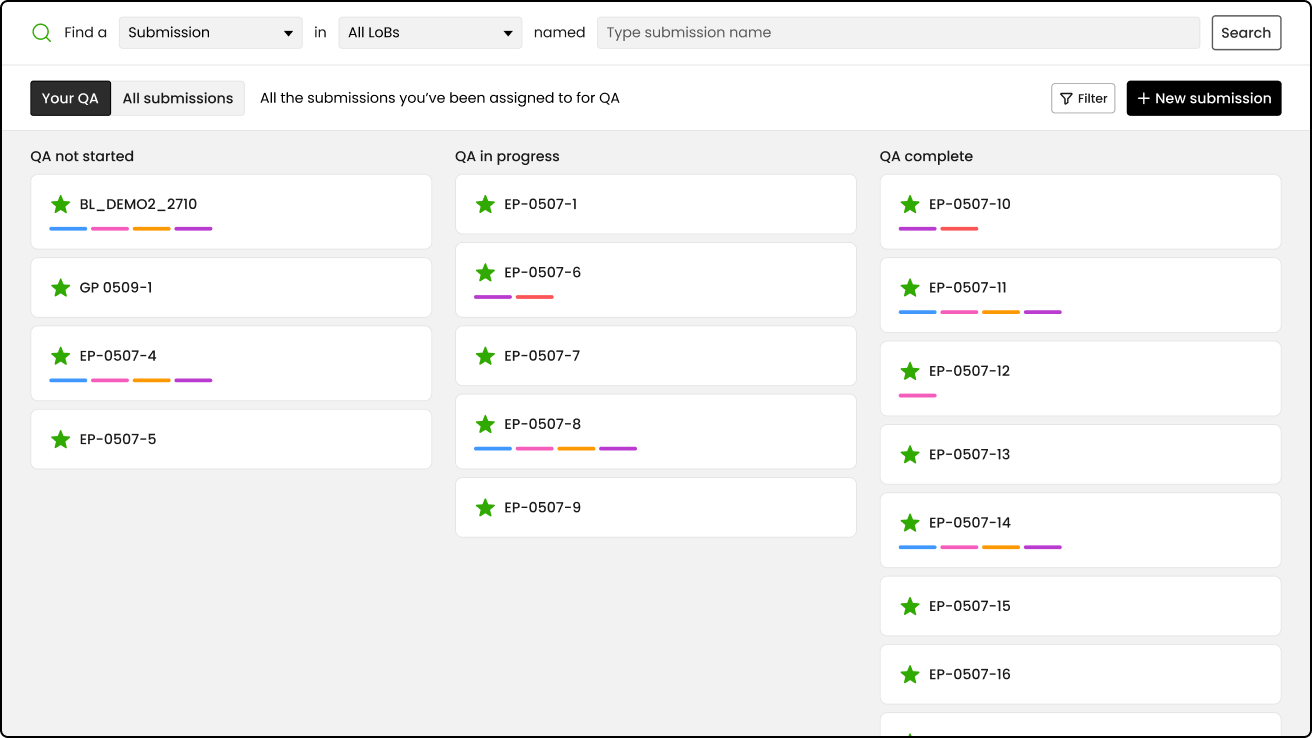Create a New submission

point(1204,98)
